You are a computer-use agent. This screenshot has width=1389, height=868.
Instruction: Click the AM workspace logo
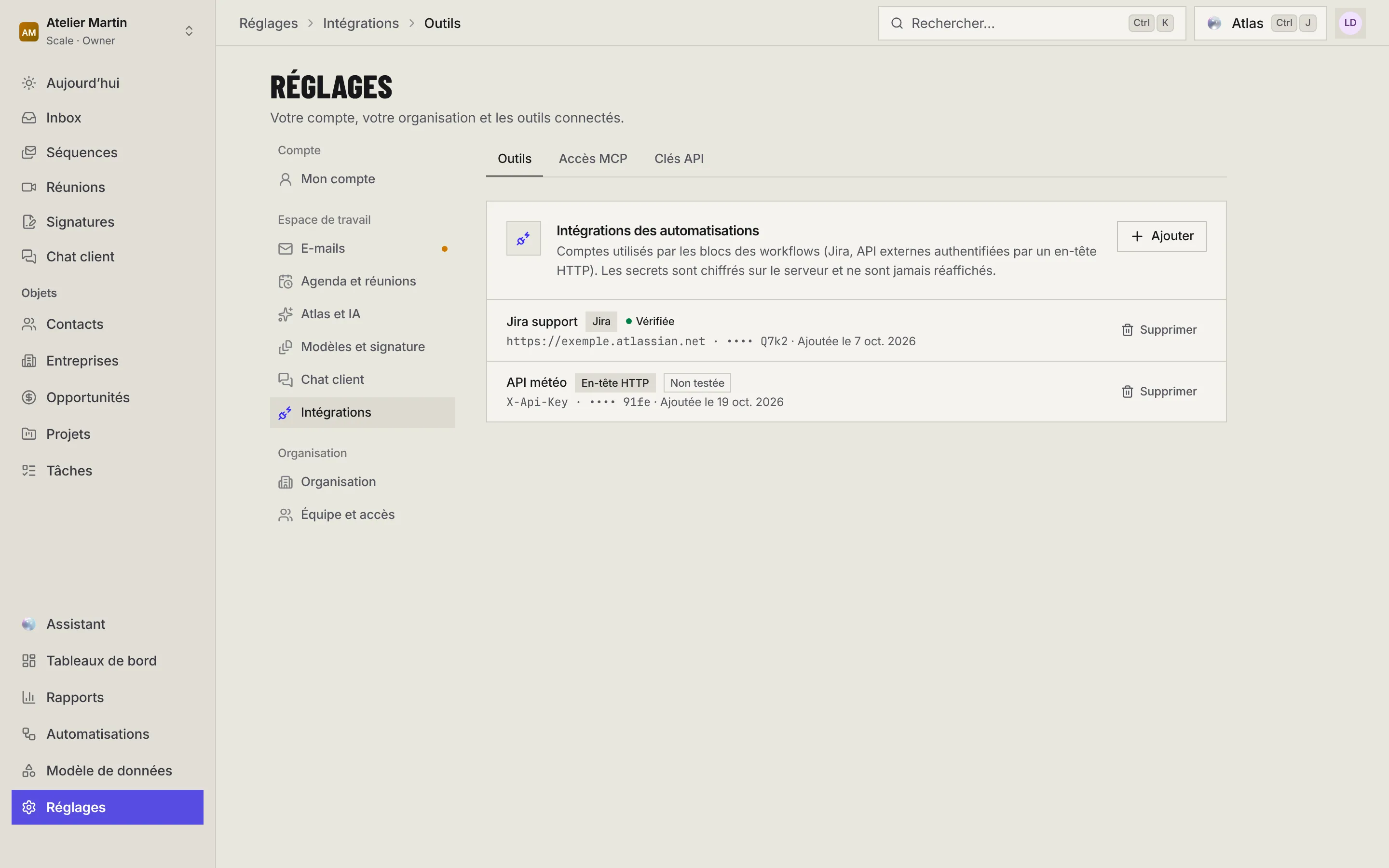point(29,32)
